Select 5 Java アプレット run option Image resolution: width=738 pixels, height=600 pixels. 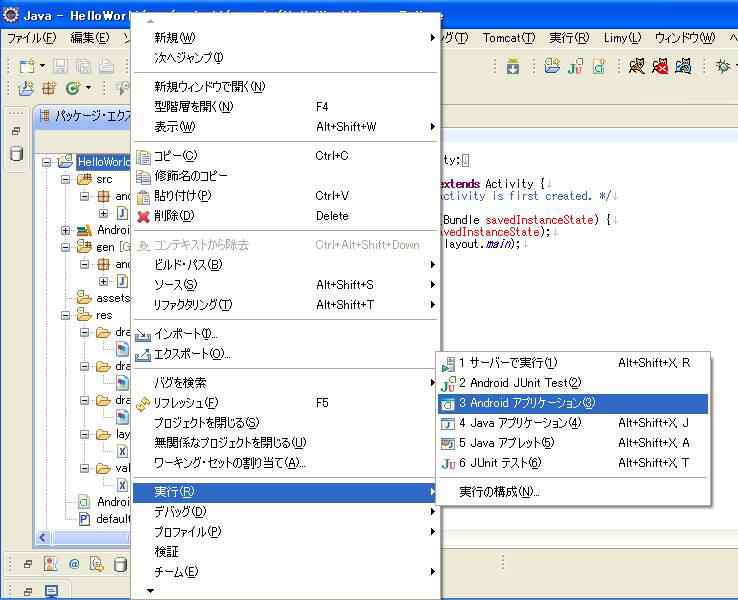(572, 443)
